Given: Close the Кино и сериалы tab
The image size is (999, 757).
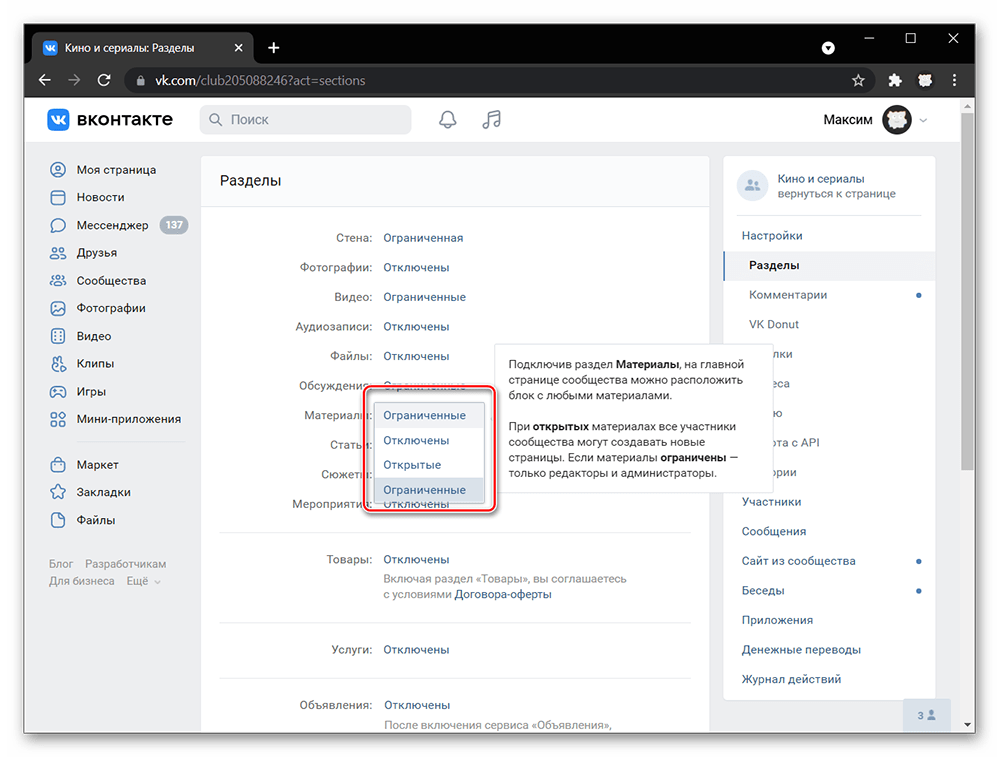Looking at the screenshot, I should pos(238,48).
